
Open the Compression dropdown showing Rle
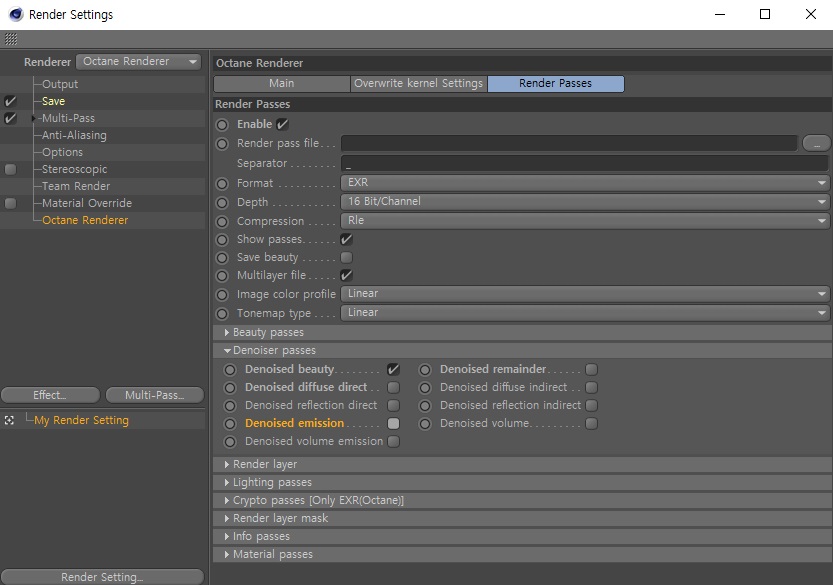click(x=585, y=221)
